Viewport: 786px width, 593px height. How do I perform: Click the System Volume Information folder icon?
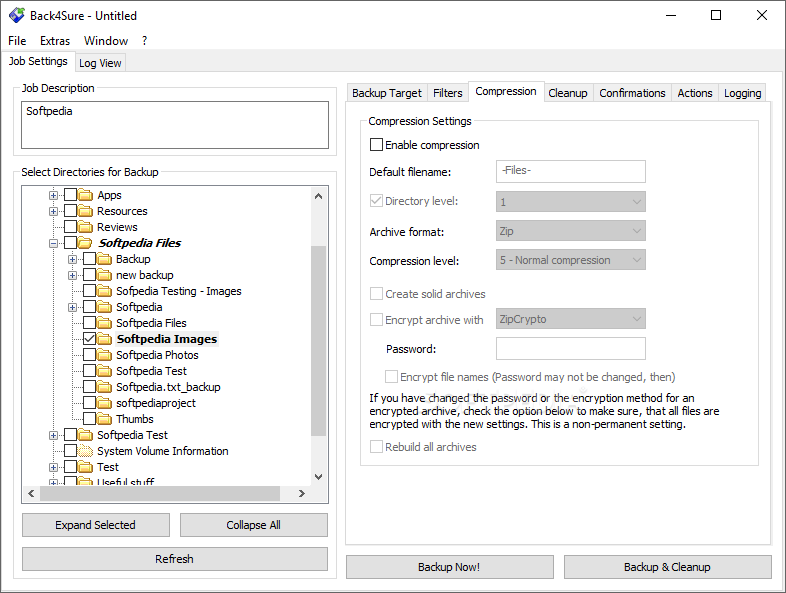(85, 451)
